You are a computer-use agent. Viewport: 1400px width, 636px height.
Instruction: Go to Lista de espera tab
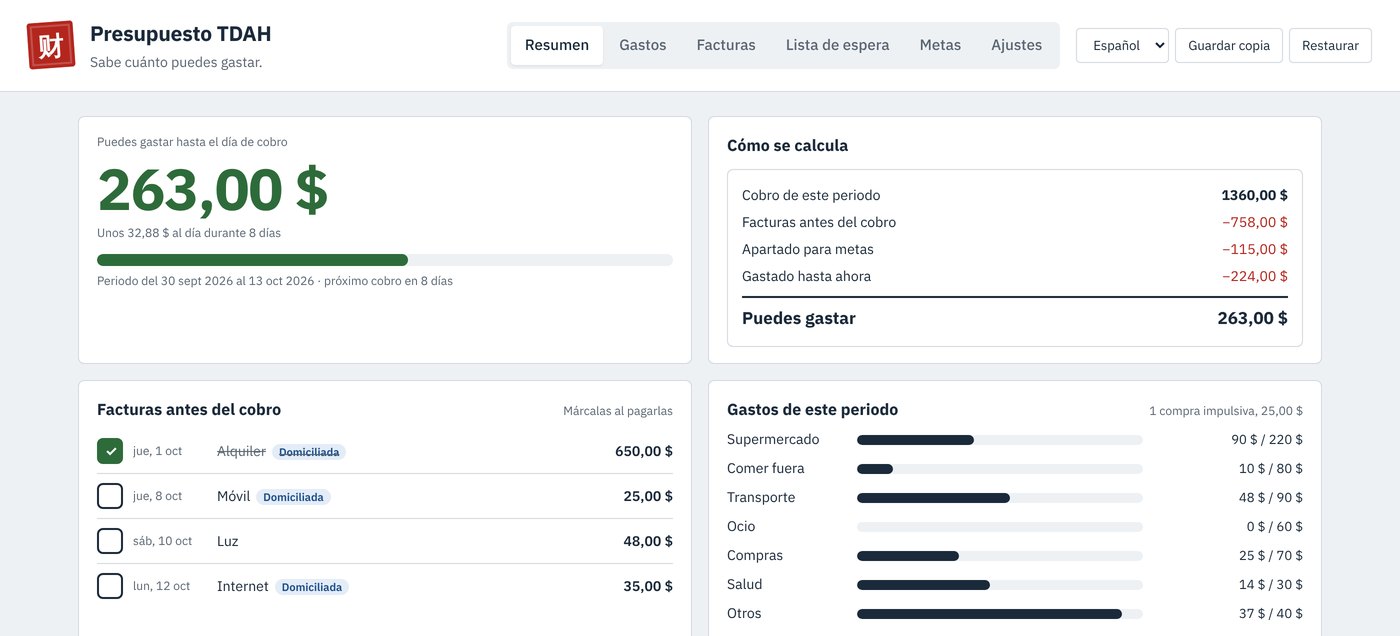(837, 45)
